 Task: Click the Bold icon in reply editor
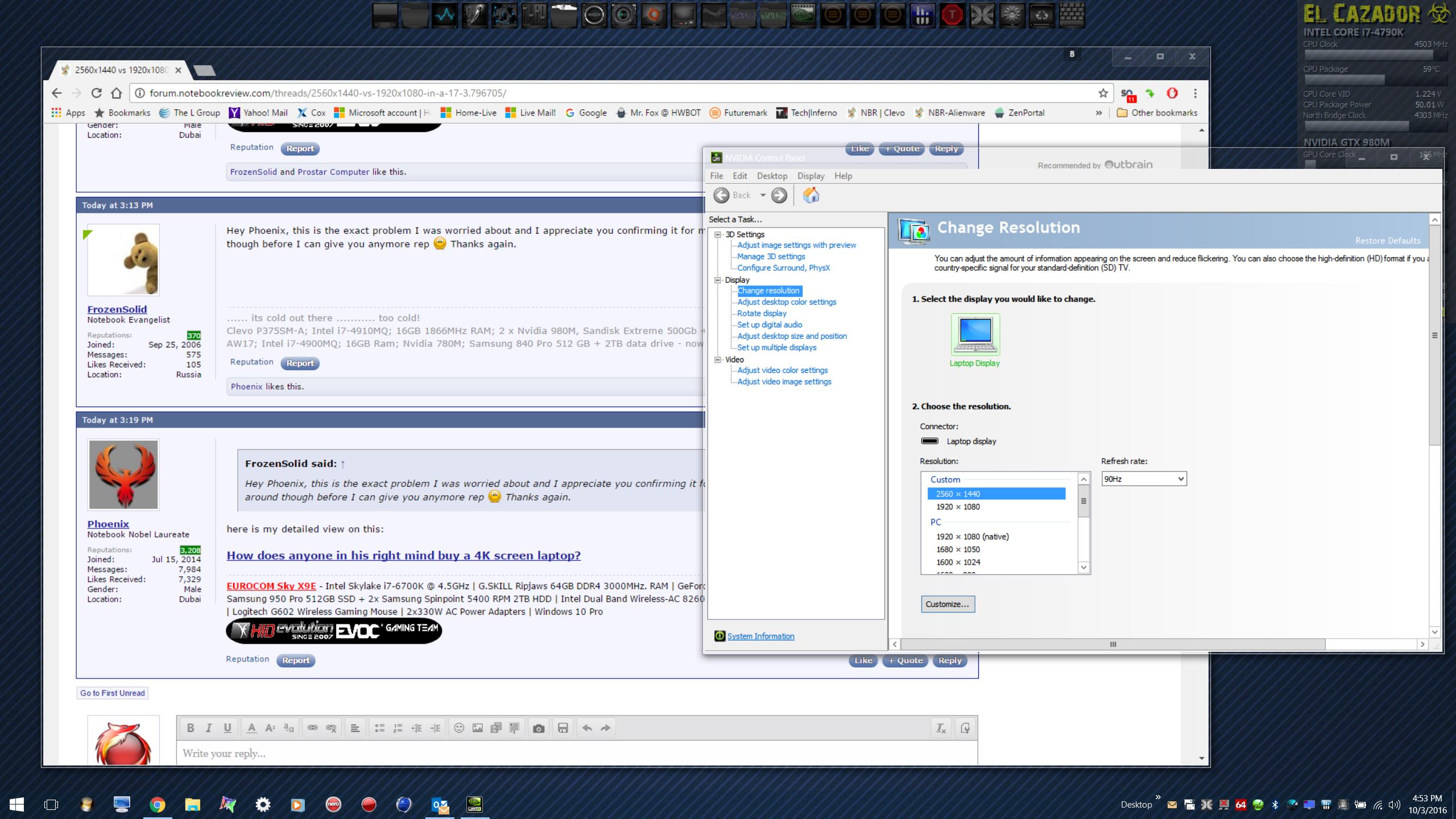coord(191,728)
